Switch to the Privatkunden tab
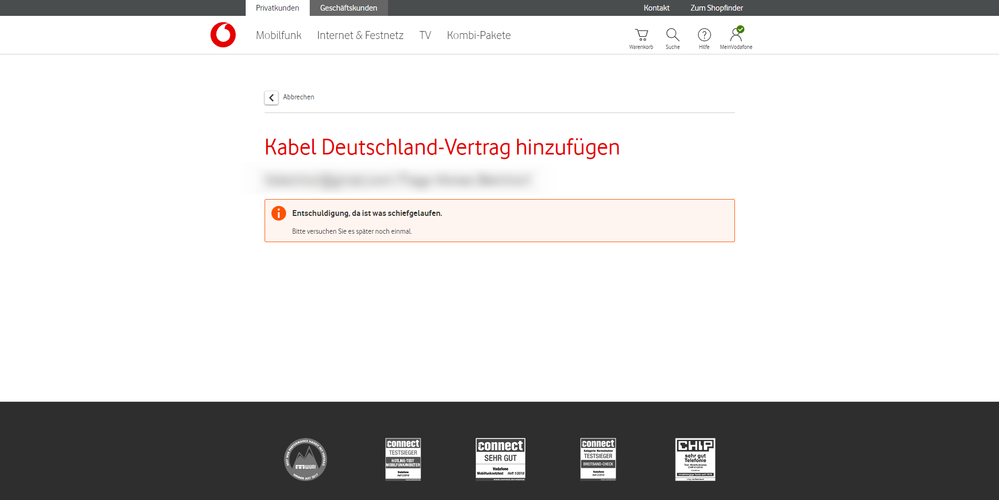 pos(277,8)
